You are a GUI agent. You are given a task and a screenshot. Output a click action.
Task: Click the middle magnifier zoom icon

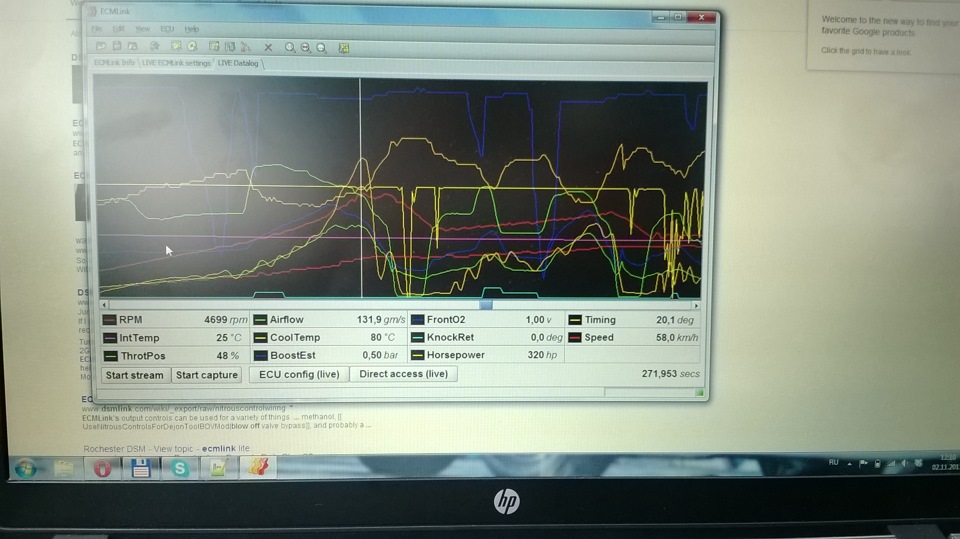306,47
